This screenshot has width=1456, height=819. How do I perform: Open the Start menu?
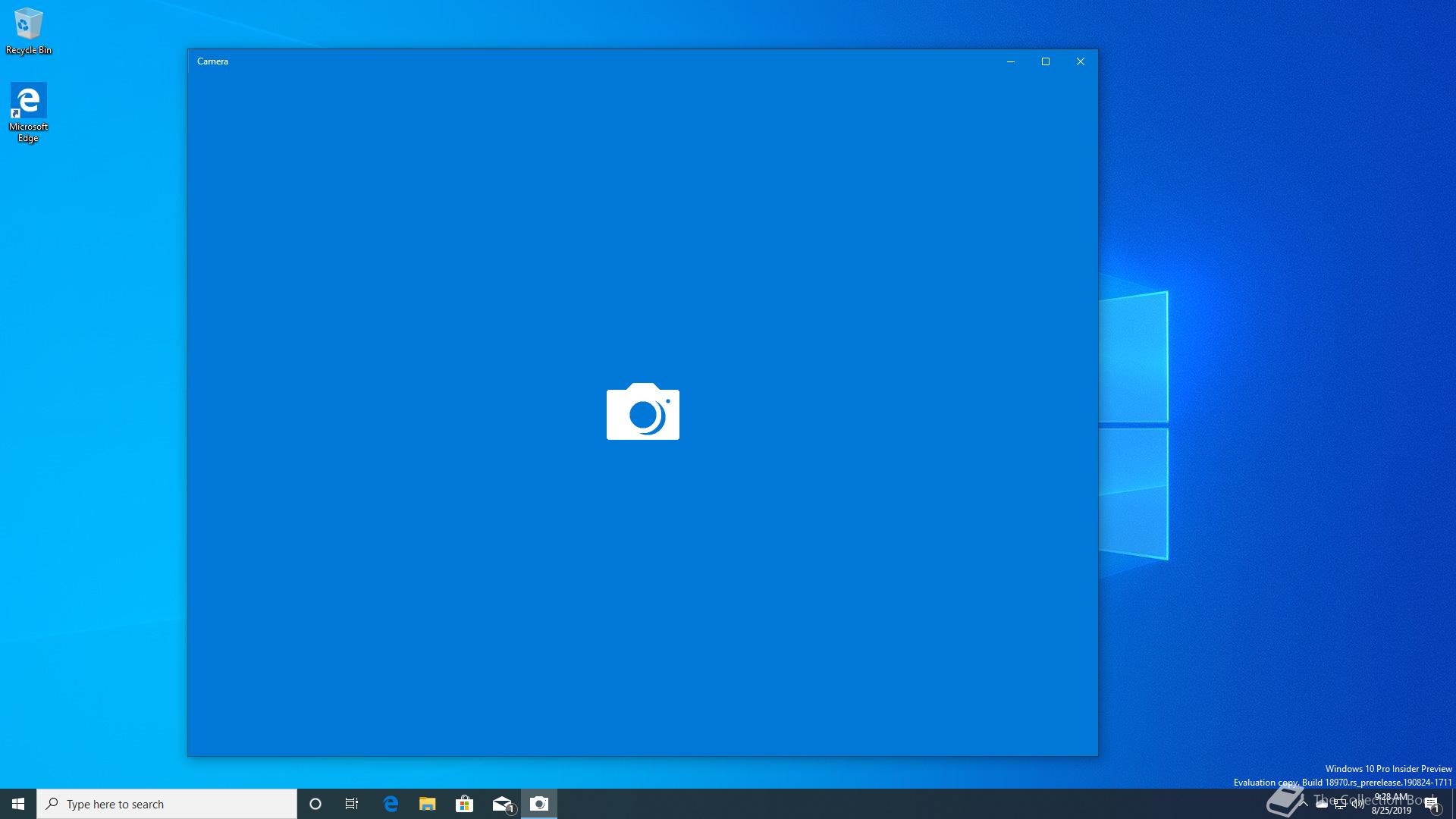coord(18,804)
